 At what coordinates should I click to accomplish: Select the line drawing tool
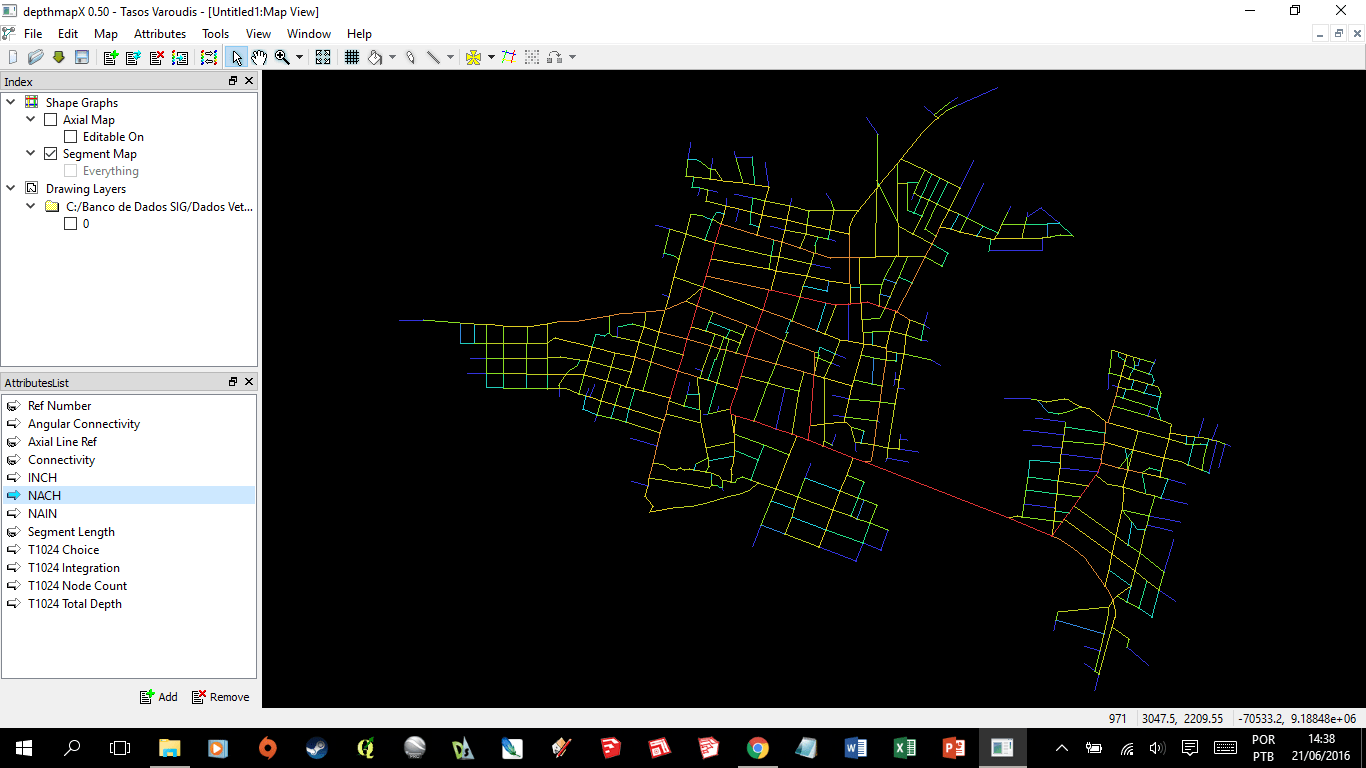tap(433, 57)
